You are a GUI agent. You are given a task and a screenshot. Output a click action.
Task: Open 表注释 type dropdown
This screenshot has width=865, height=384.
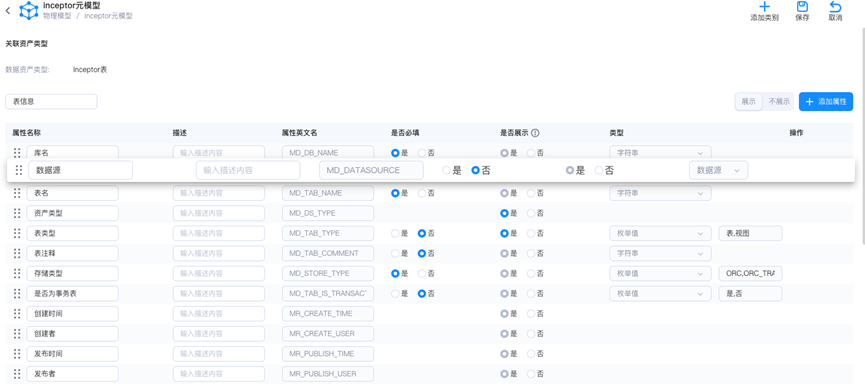pyautogui.click(x=660, y=253)
